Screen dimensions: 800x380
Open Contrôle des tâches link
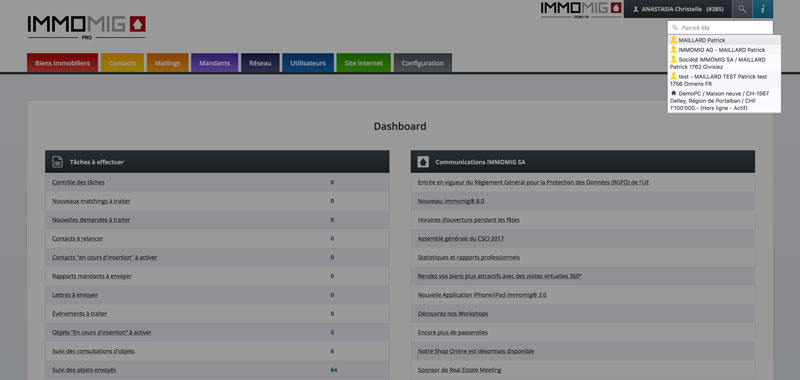[78, 182]
